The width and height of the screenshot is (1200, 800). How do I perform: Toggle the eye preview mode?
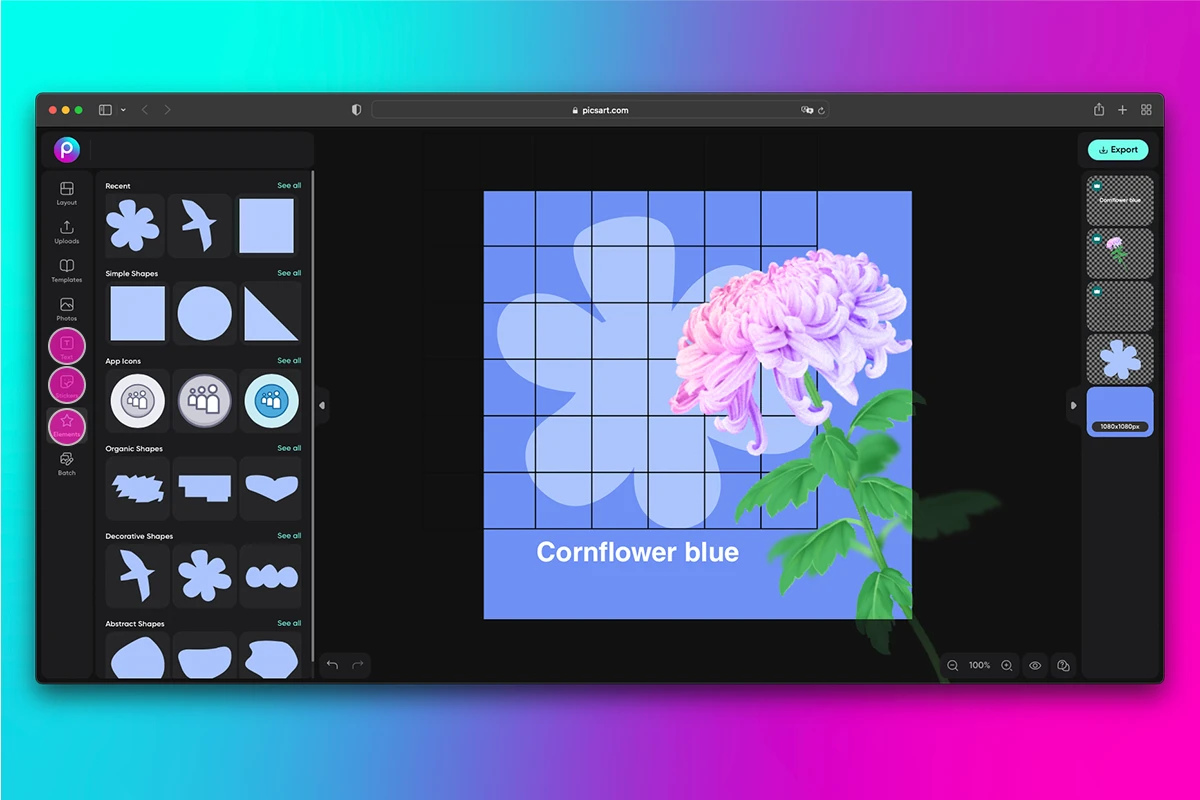point(1035,665)
